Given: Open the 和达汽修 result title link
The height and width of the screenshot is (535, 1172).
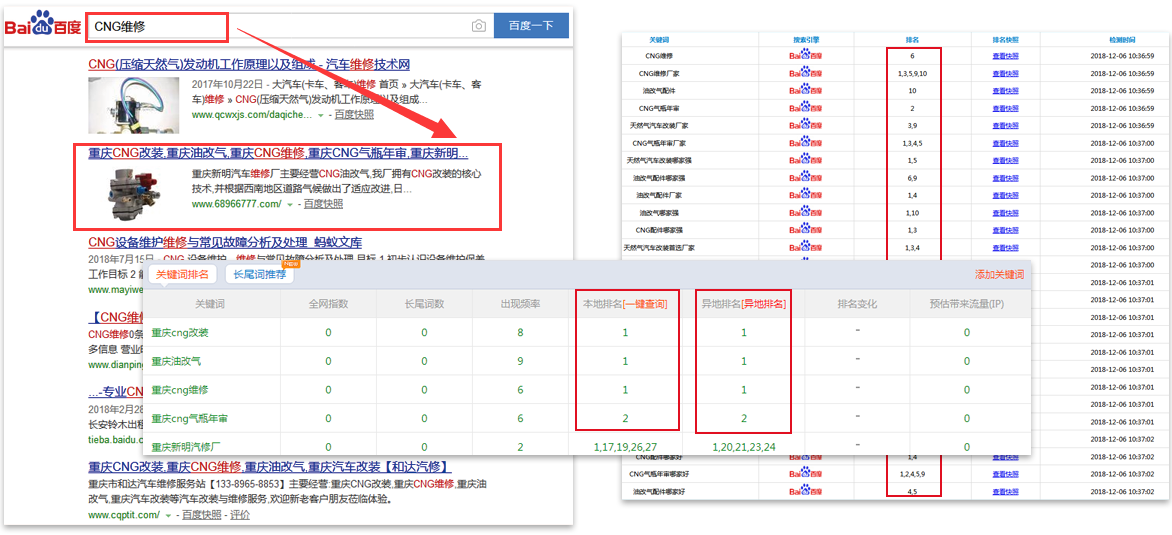Looking at the screenshot, I should 270,468.
